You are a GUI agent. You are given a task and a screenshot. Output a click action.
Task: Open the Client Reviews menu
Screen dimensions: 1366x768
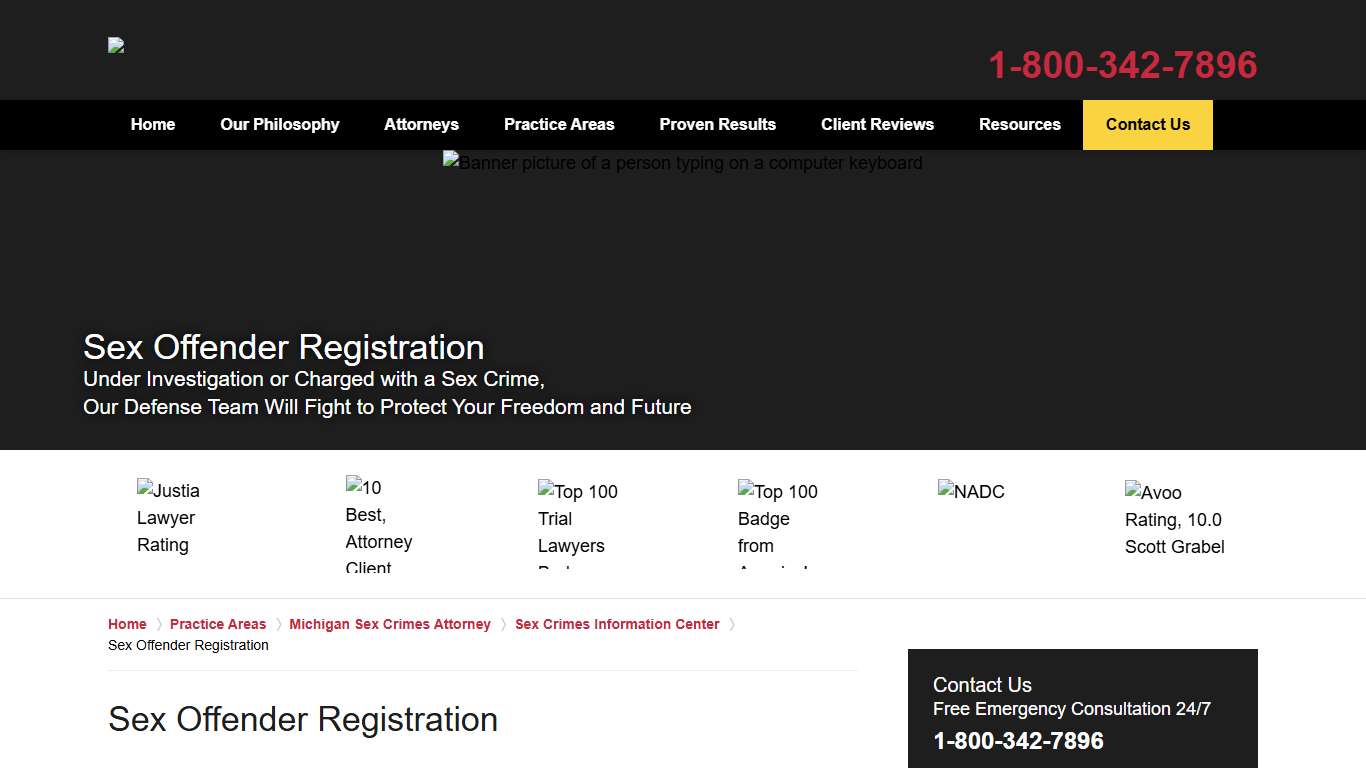coord(877,124)
